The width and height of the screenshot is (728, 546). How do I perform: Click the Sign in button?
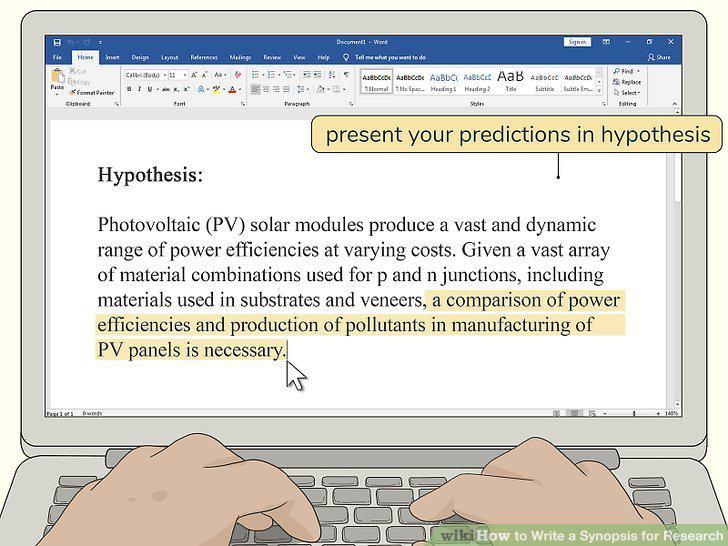(x=577, y=42)
